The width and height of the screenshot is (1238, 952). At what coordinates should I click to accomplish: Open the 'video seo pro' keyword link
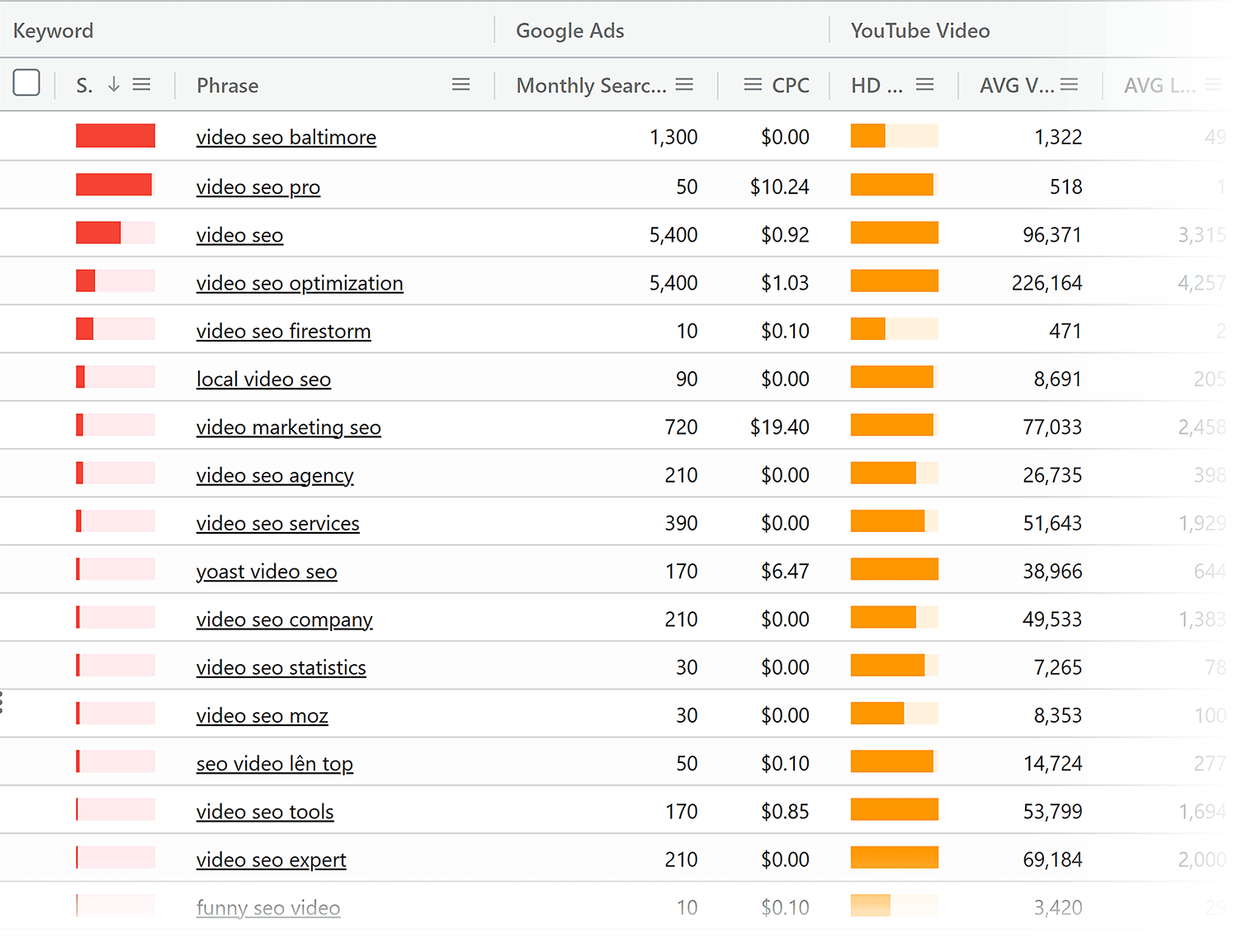(258, 187)
